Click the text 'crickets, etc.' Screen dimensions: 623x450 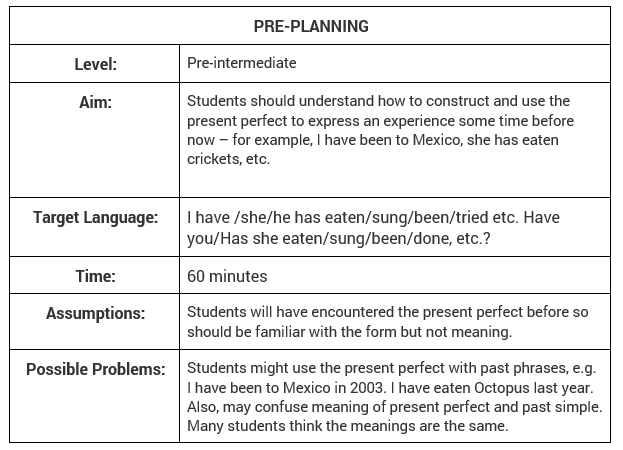click(x=228, y=158)
